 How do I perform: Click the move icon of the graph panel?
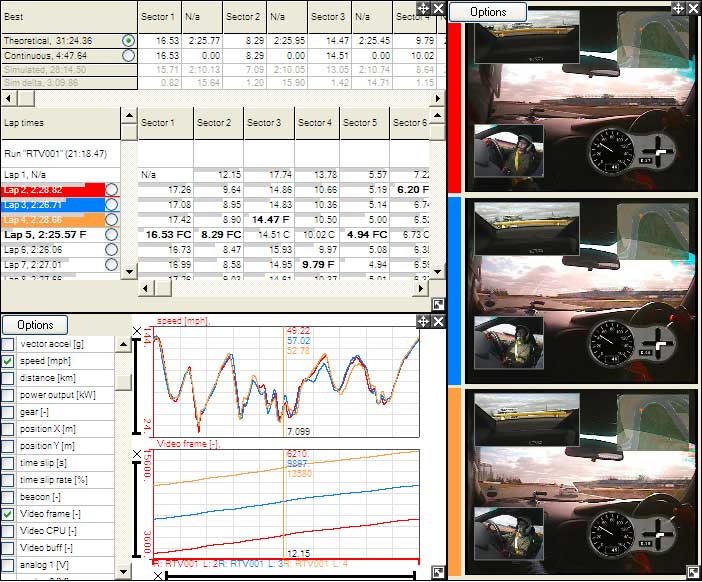click(x=424, y=322)
